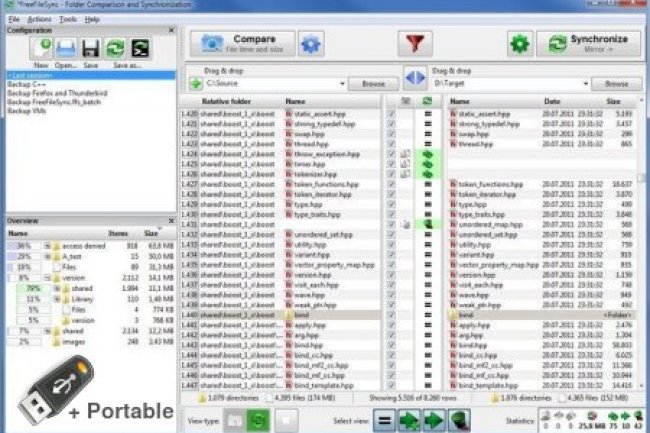Expand the A_test folder node
The image size is (650, 433).
tap(47, 256)
